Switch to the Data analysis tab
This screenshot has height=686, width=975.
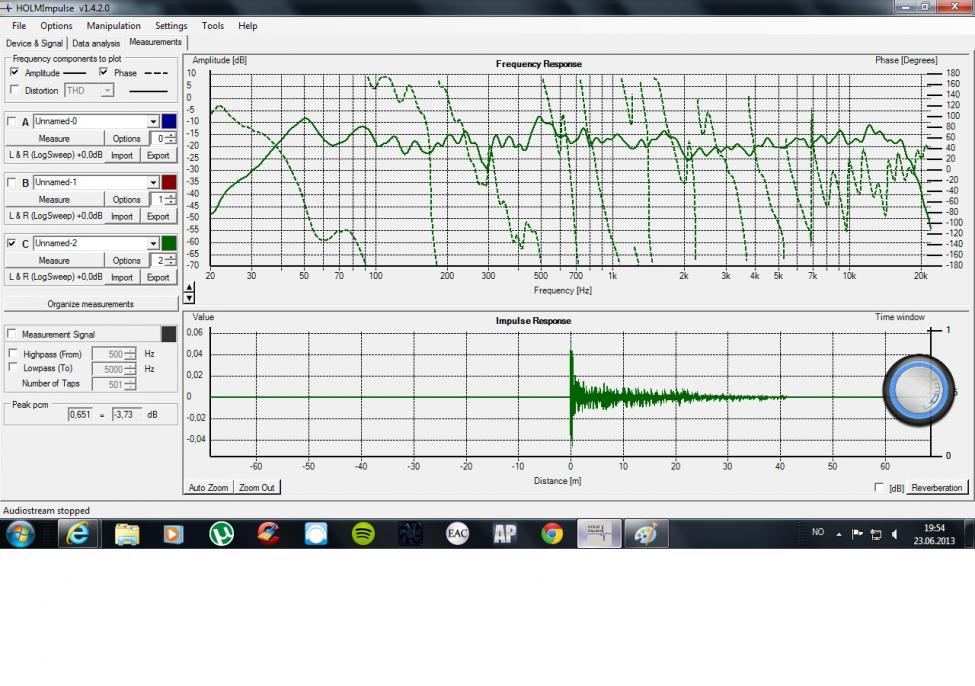coord(96,44)
